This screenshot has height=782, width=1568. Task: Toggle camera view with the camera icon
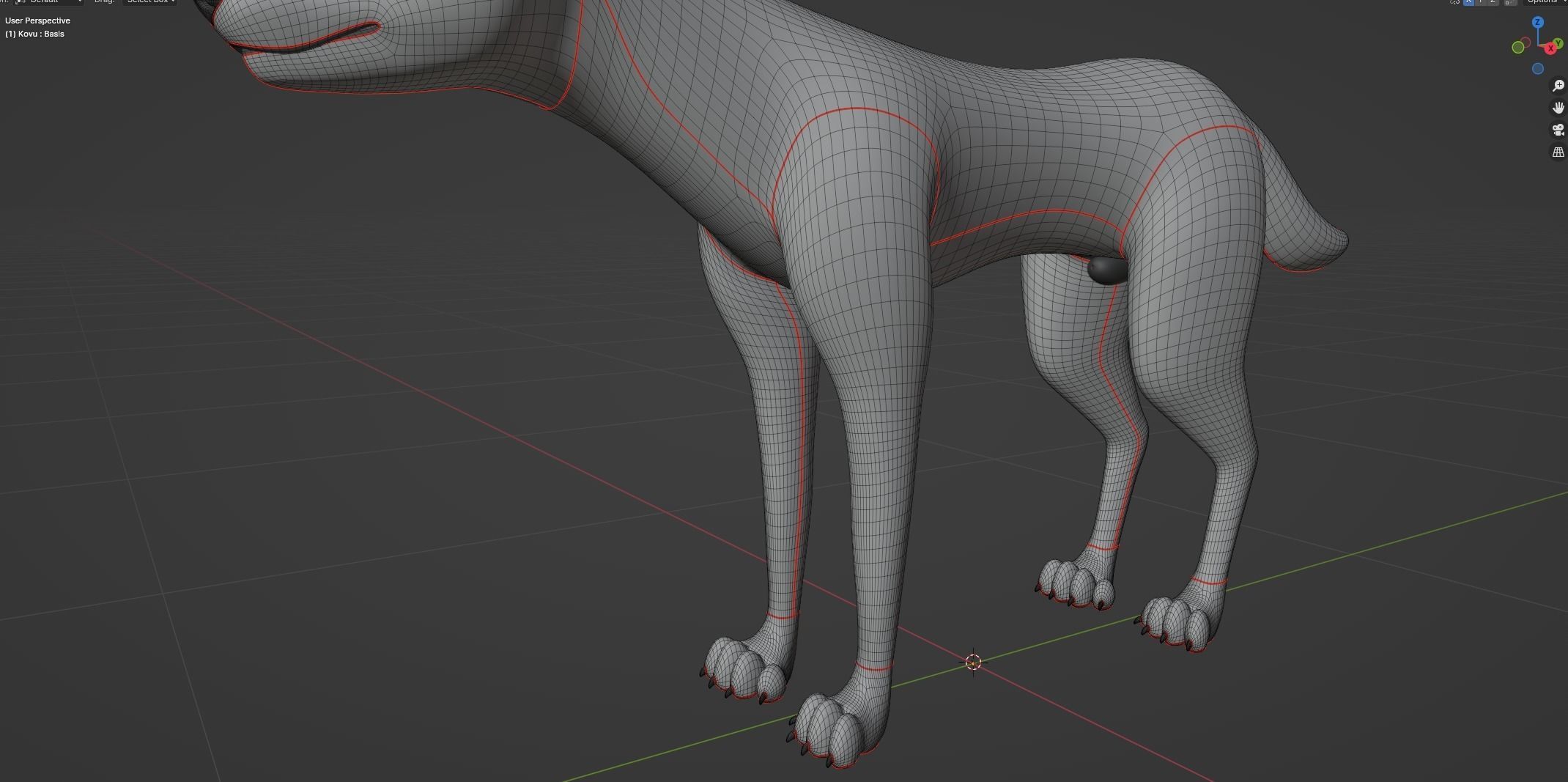(1558, 130)
